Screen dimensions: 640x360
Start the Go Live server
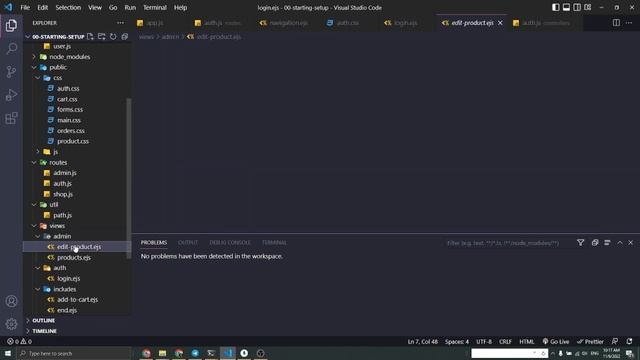coord(556,342)
